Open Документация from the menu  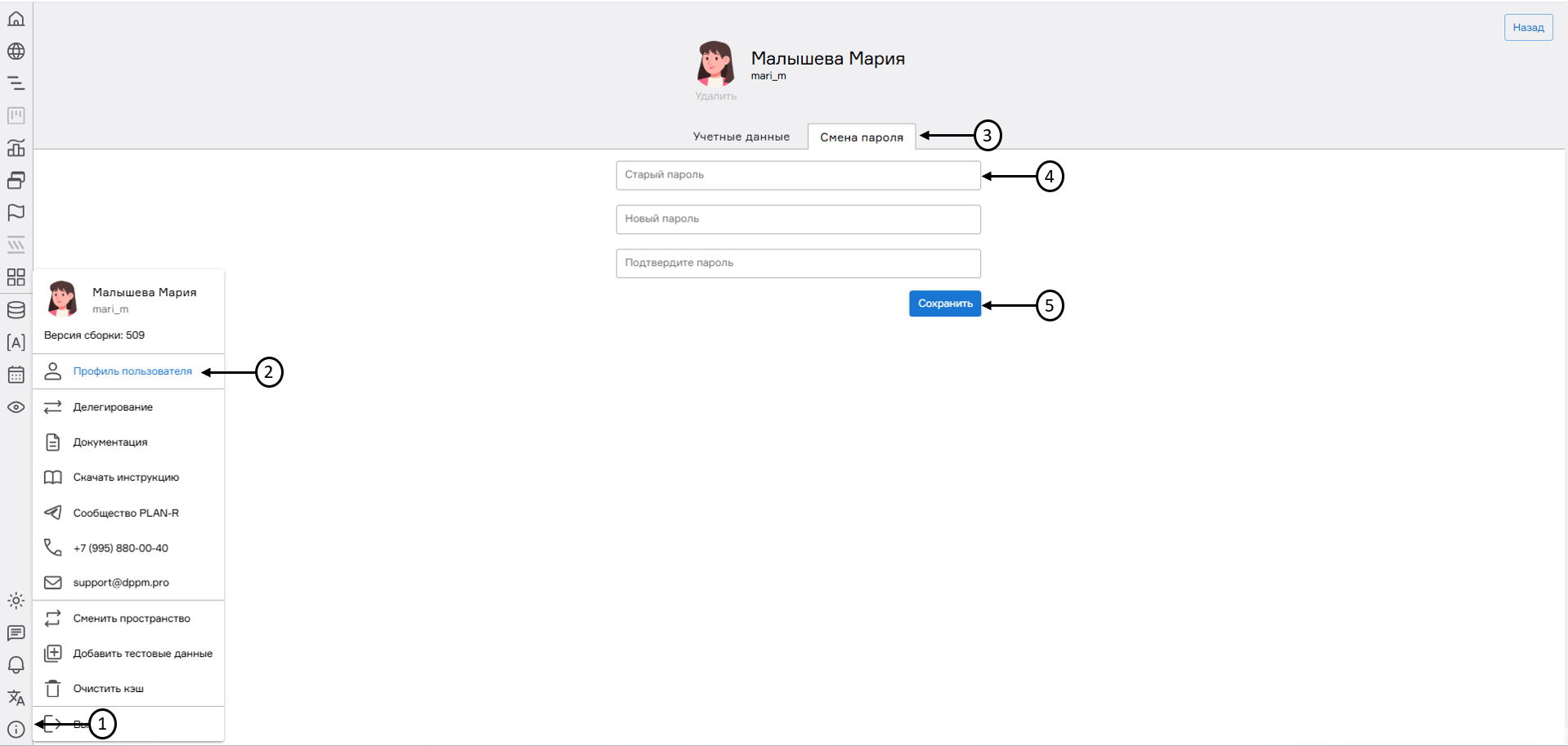tap(110, 442)
